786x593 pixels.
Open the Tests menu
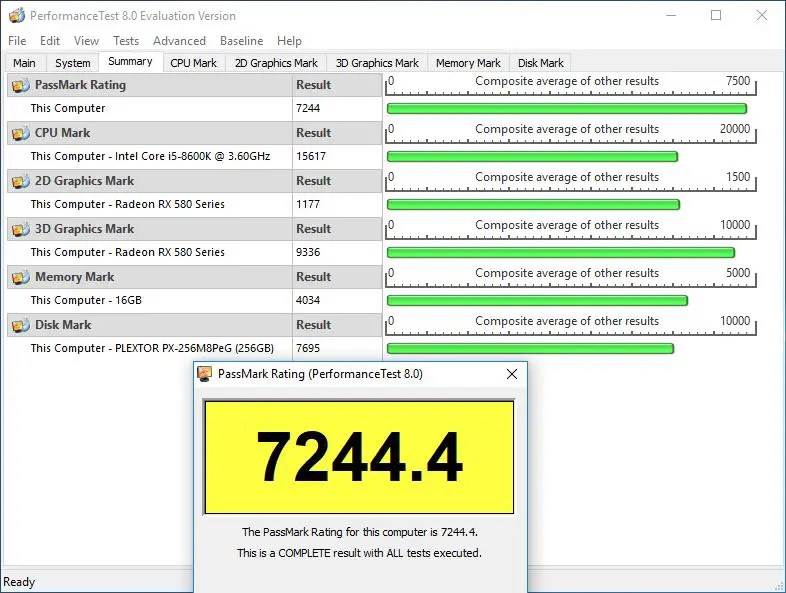click(x=126, y=41)
